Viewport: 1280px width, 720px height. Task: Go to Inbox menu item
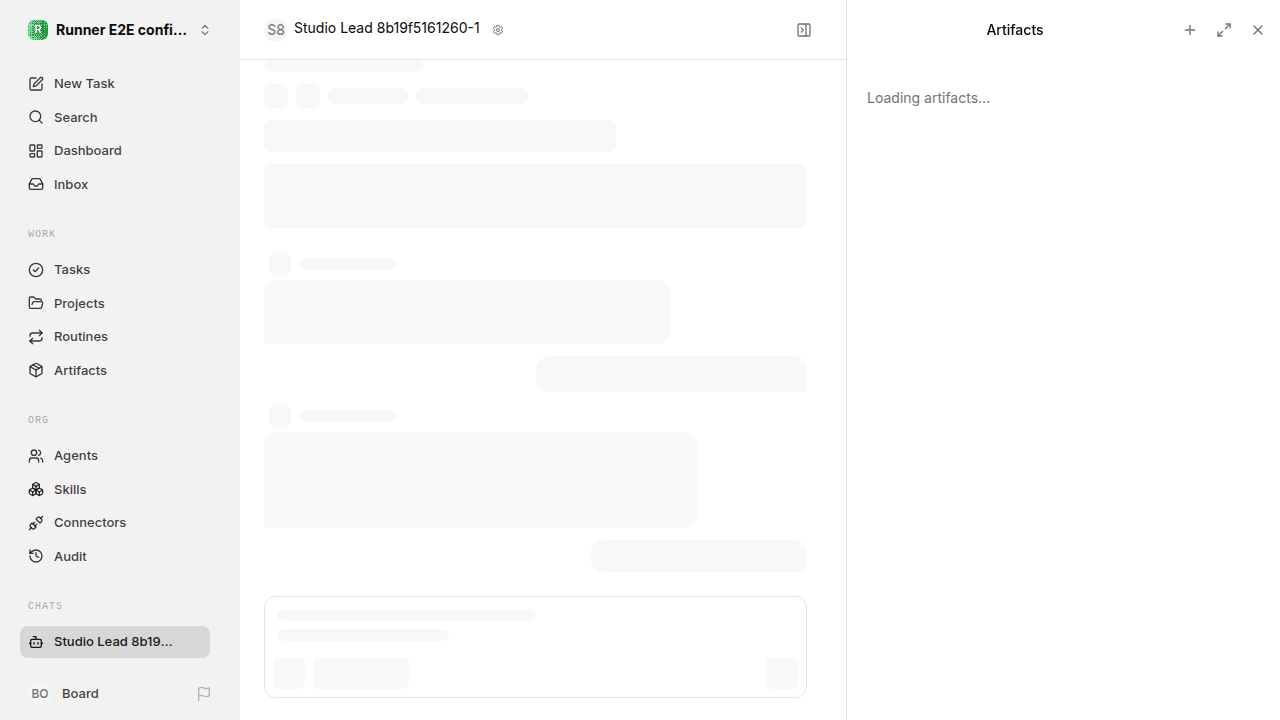click(71, 185)
